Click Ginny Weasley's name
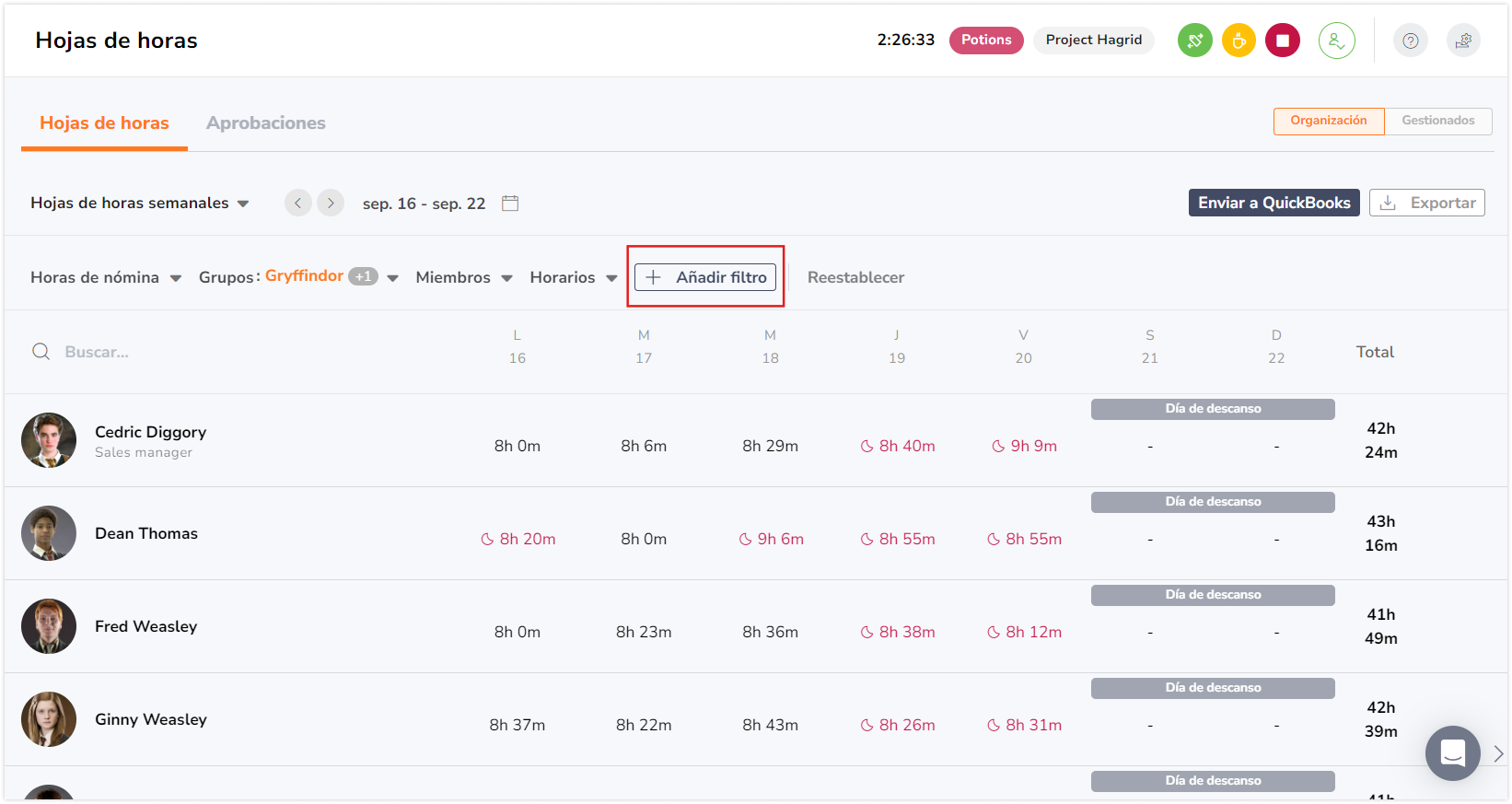The width and height of the screenshot is (1512, 804). click(x=151, y=719)
